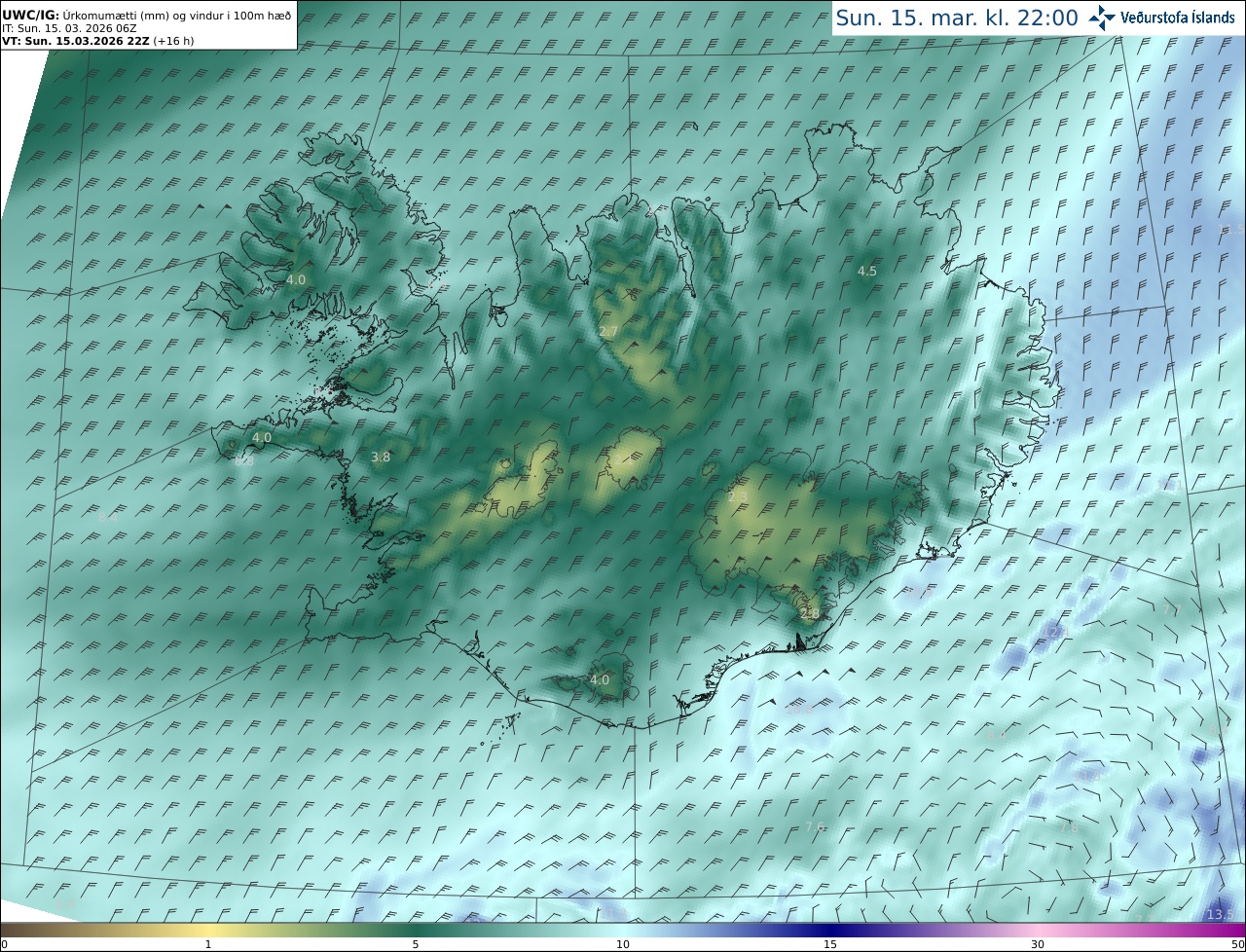This screenshot has height=952, width=1246.
Task: Click the 3.8 value label on the map
Action: point(381,457)
